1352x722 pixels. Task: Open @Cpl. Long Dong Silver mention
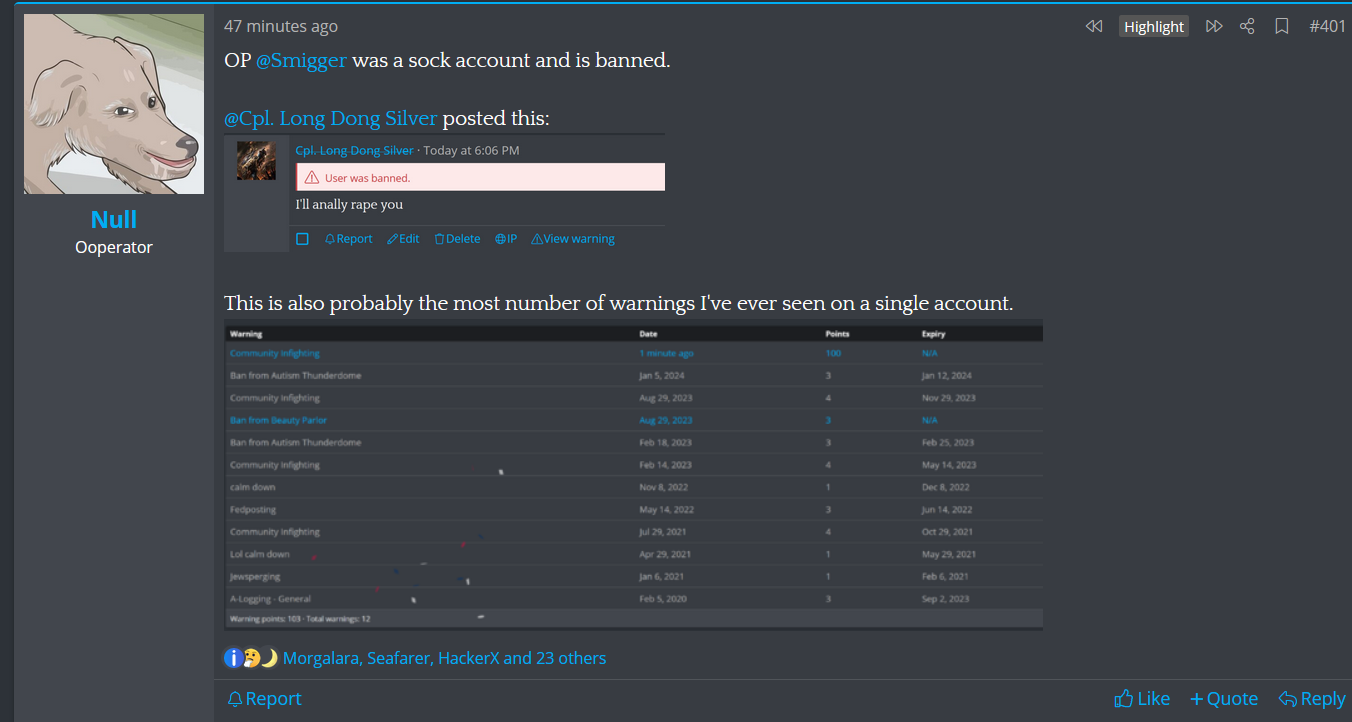coord(330,118)
